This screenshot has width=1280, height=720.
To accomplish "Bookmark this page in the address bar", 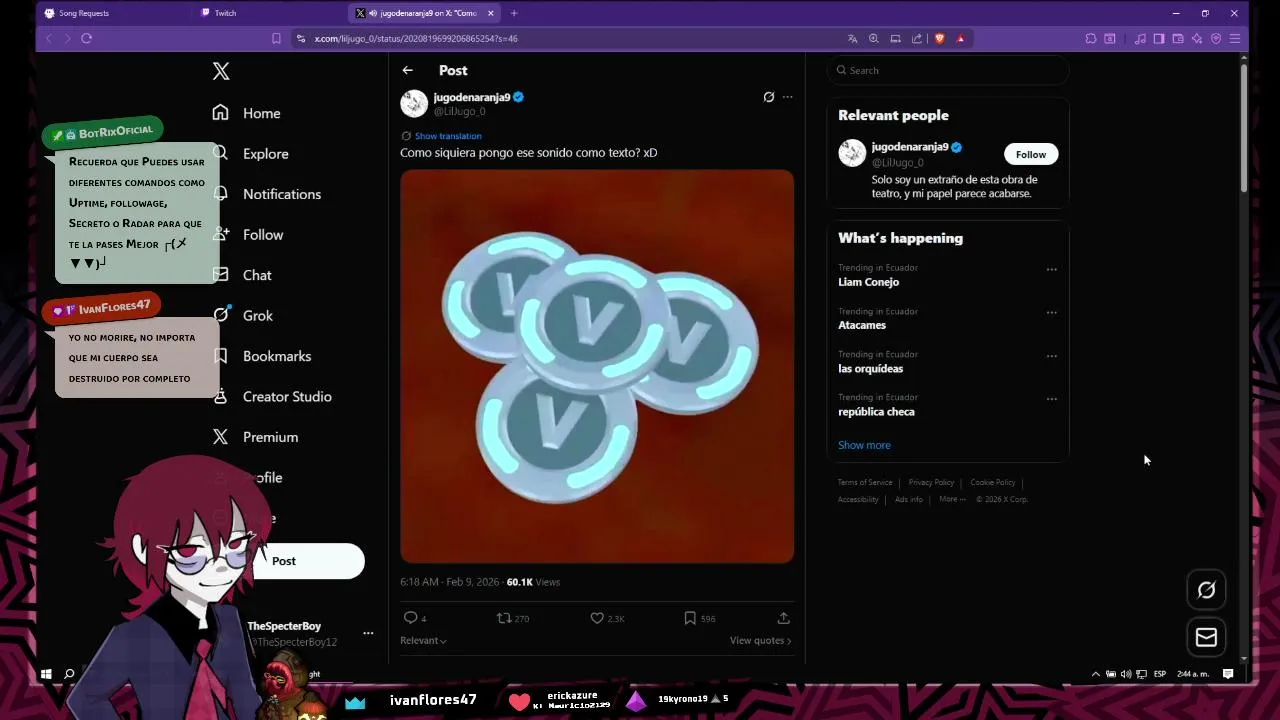I will (276, 38).
